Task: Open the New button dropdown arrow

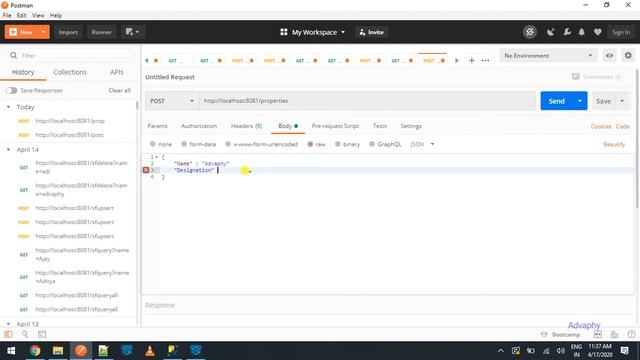Action: pos(43,32)
